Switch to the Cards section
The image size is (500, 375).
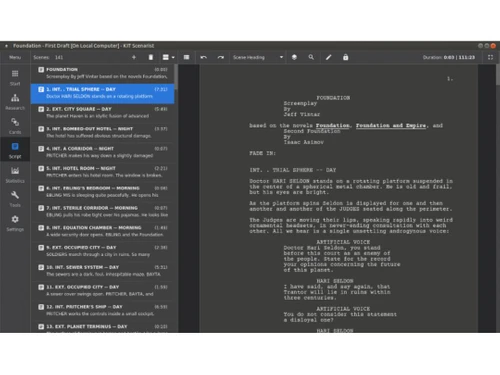pyautogui.click(x=15, y=126)
